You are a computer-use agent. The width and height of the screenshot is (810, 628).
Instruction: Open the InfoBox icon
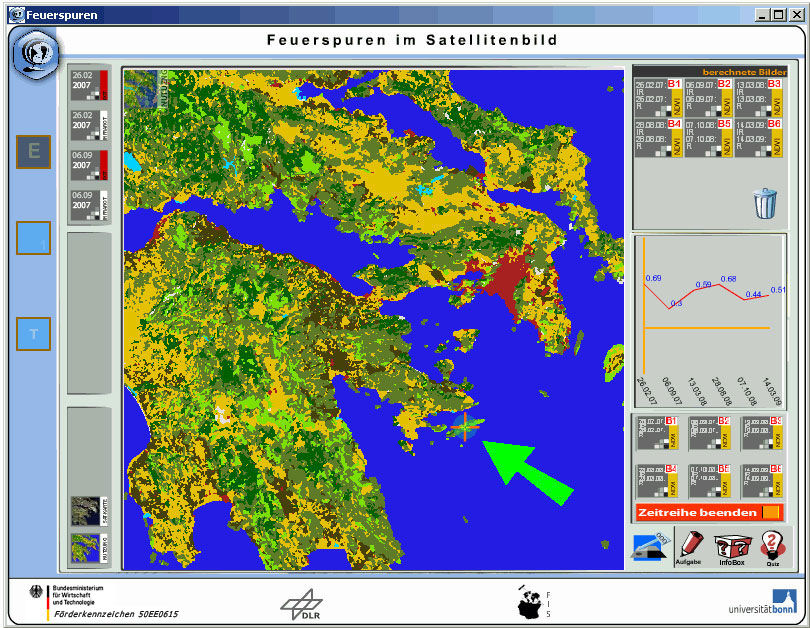click(731, 547)
